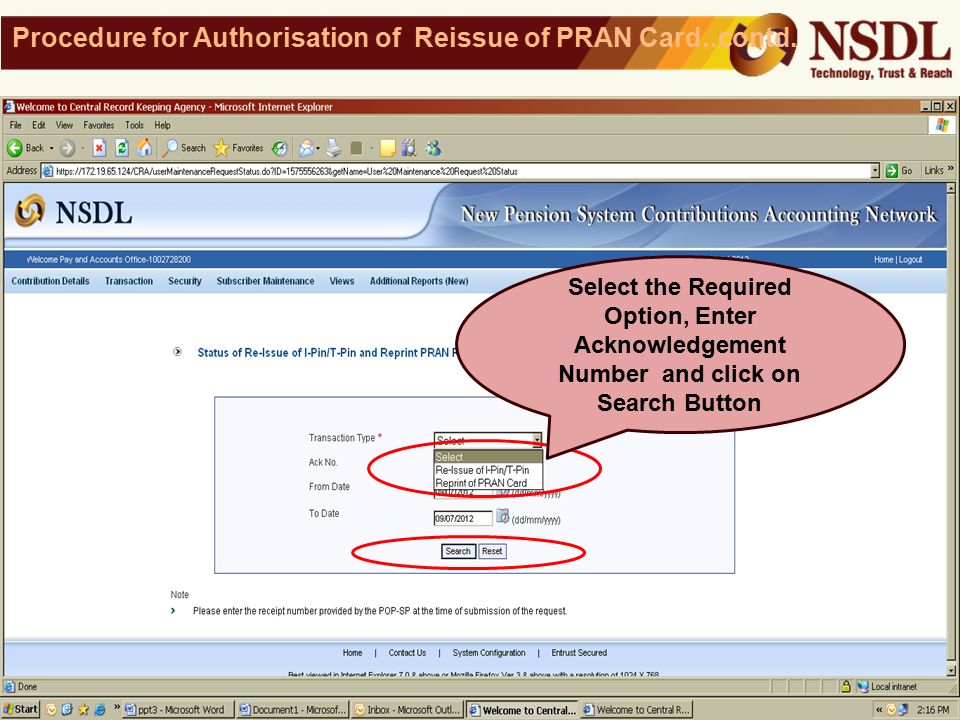Screen dimensions: 960x720
Task: Click the Stop loading red X icon
Action: coord(99,148)
